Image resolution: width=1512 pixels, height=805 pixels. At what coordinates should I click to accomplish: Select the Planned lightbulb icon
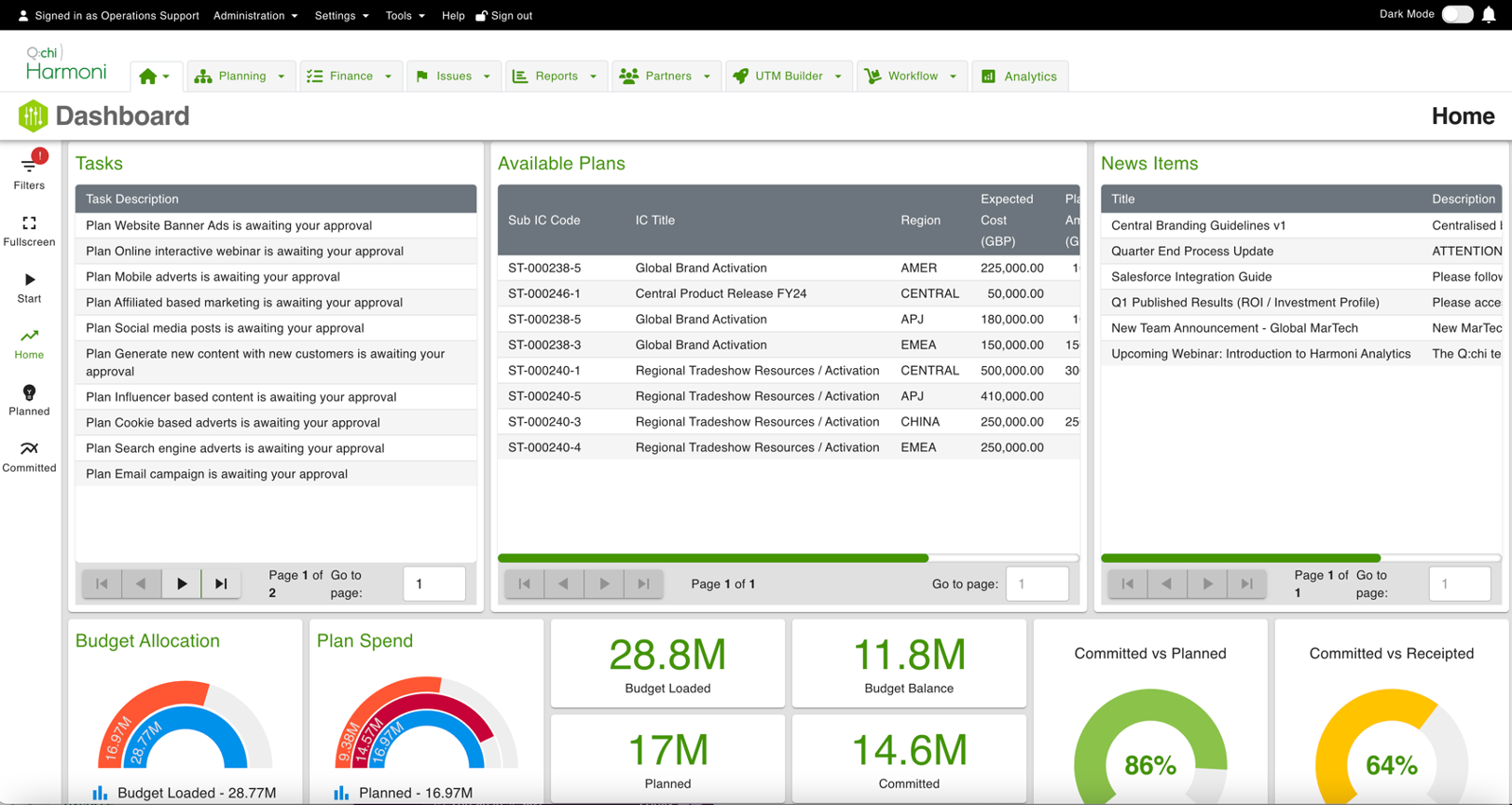click(29, 399)
